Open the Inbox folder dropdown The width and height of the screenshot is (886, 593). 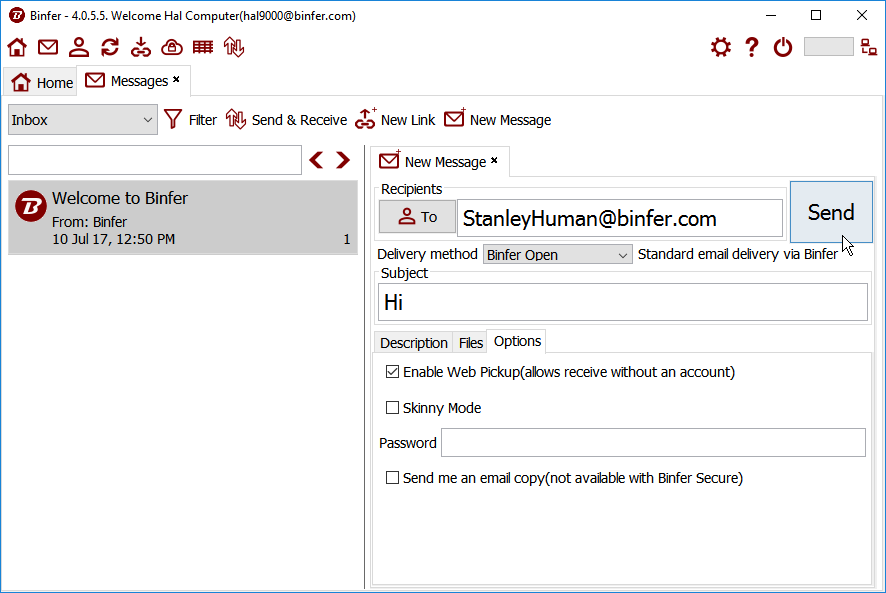(x=82, y=120)
